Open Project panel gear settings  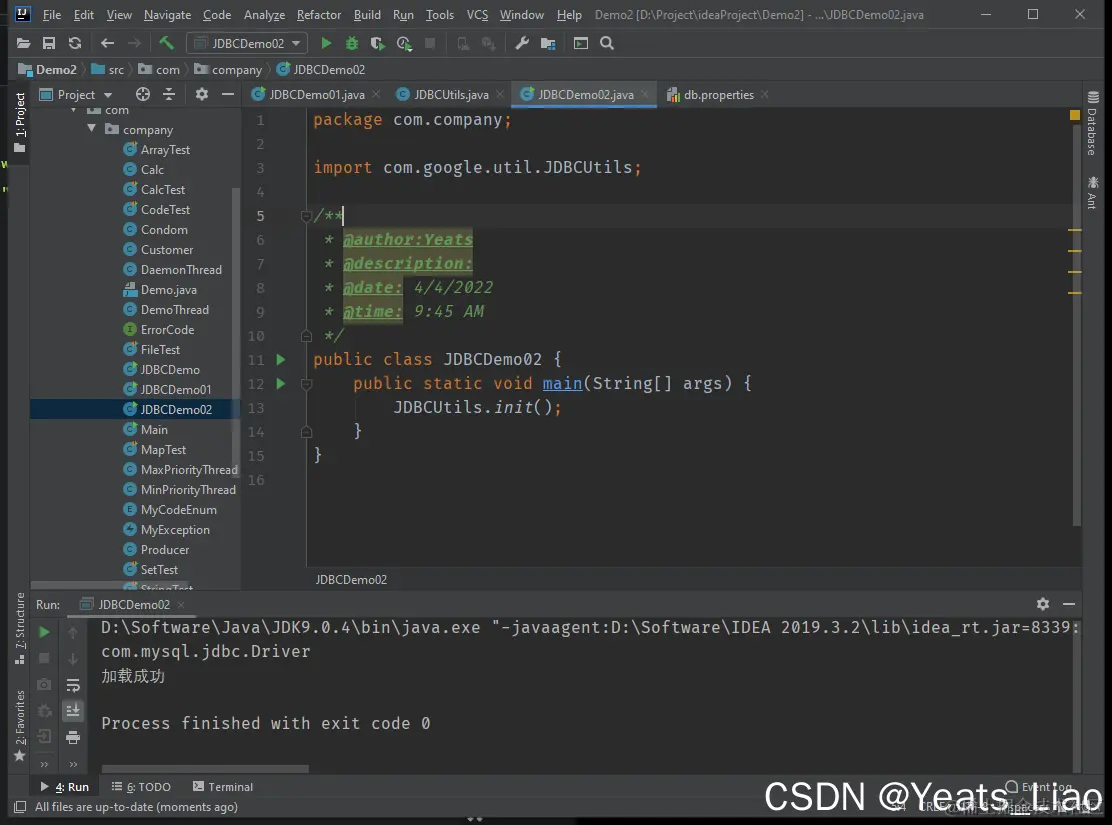(202, 94)
